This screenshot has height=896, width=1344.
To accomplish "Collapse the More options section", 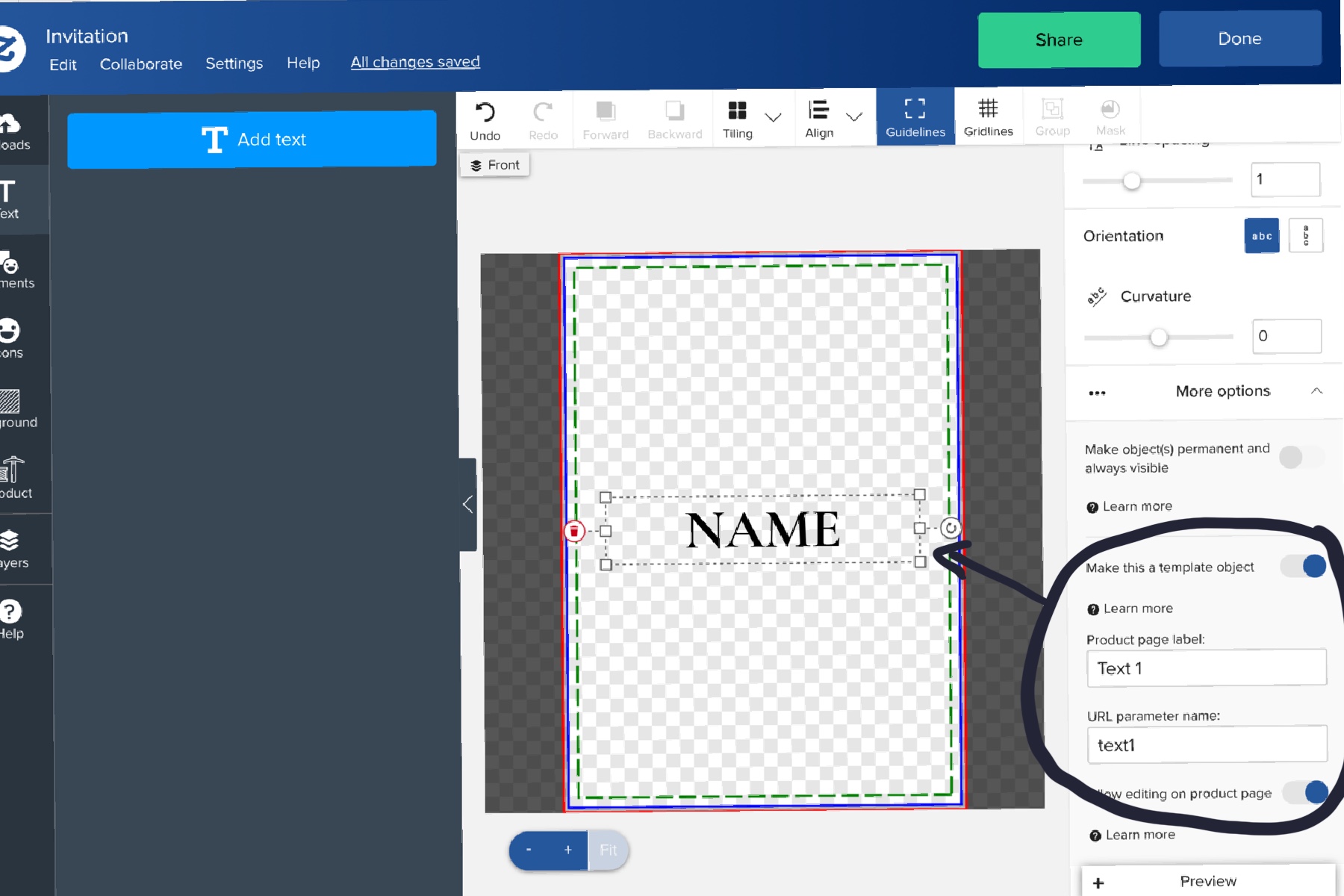I will pyautogui.click(x=1317, y=391).
